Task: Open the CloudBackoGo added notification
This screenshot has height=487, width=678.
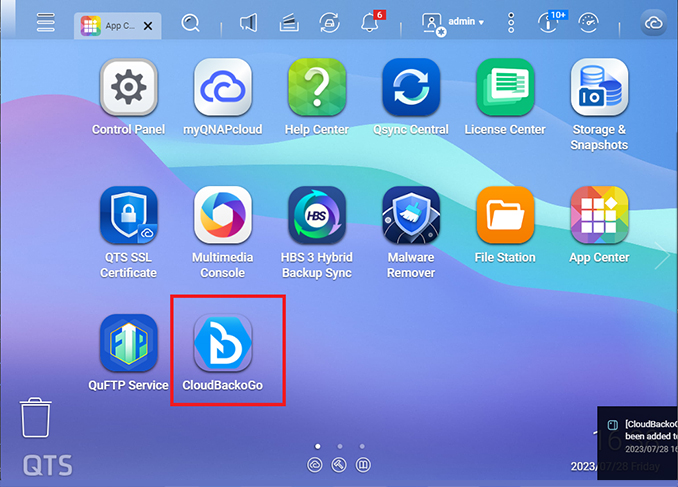Action: pos(637,442)
